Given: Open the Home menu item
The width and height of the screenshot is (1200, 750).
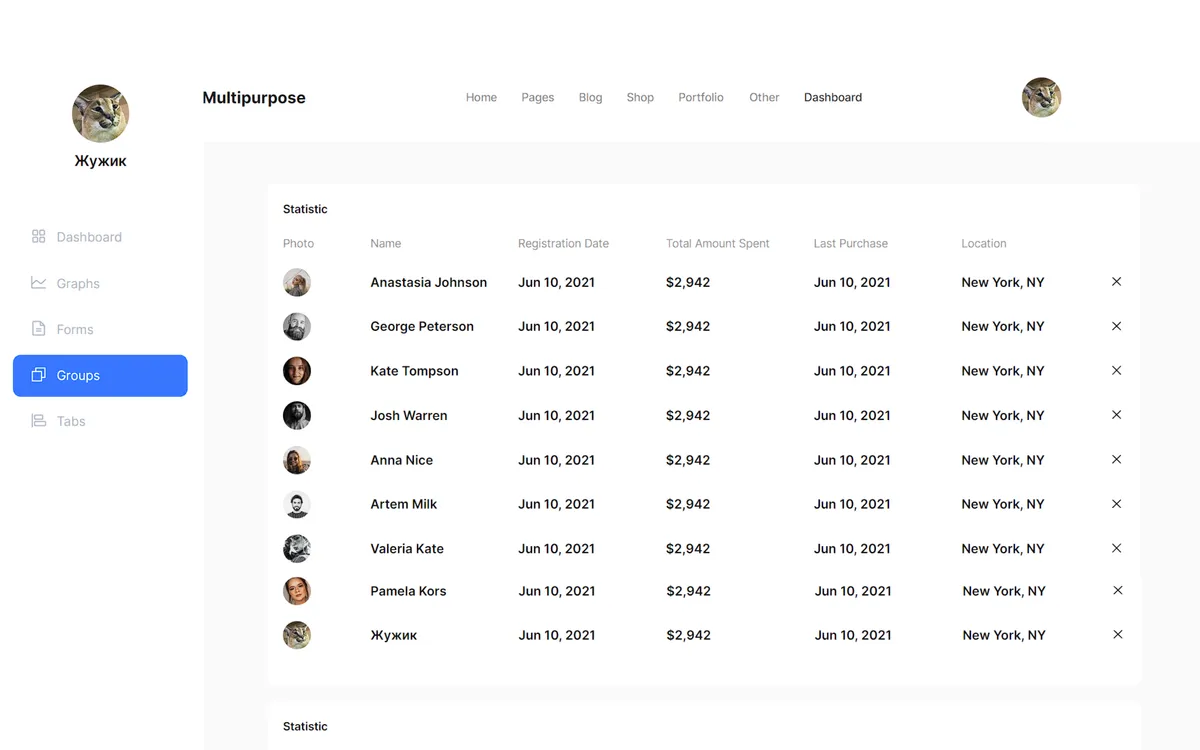Looking at the screenshot, I should click(x=481, y=97).
